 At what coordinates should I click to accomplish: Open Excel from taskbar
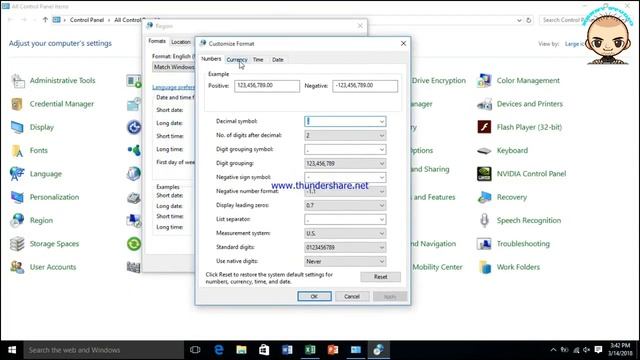pos(310,350)
